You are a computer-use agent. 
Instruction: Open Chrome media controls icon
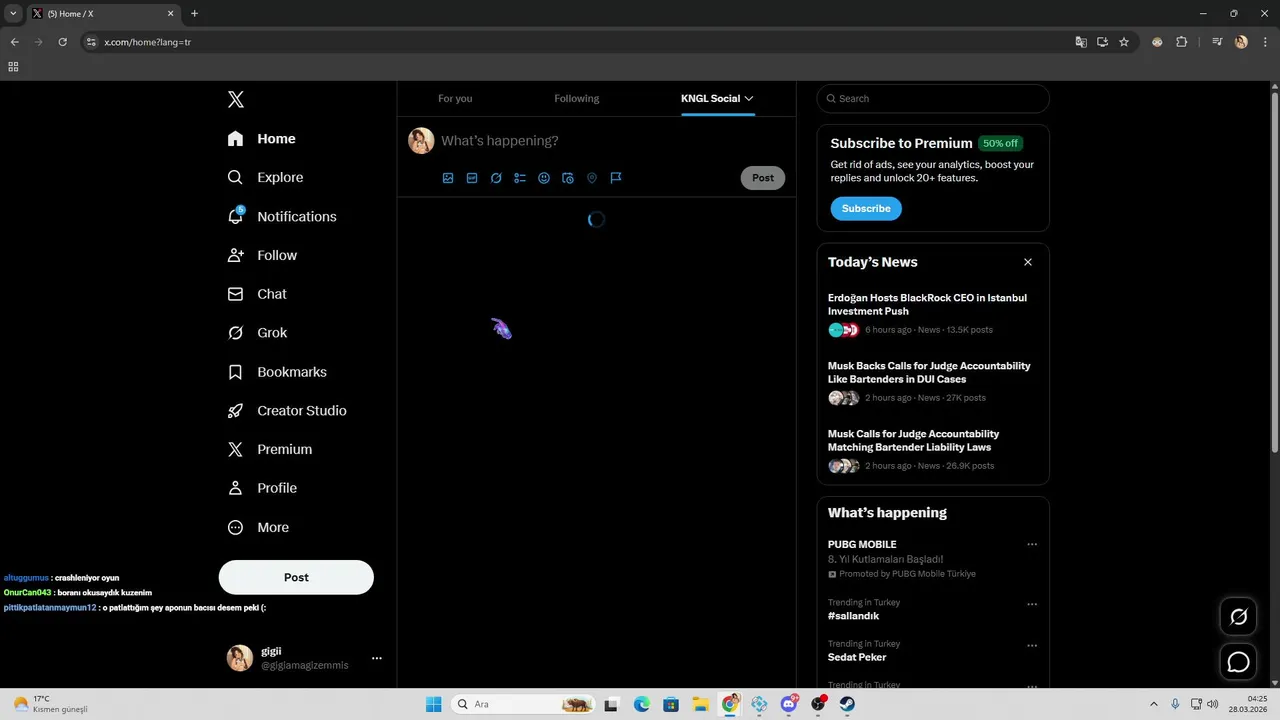pos(1217,42)
